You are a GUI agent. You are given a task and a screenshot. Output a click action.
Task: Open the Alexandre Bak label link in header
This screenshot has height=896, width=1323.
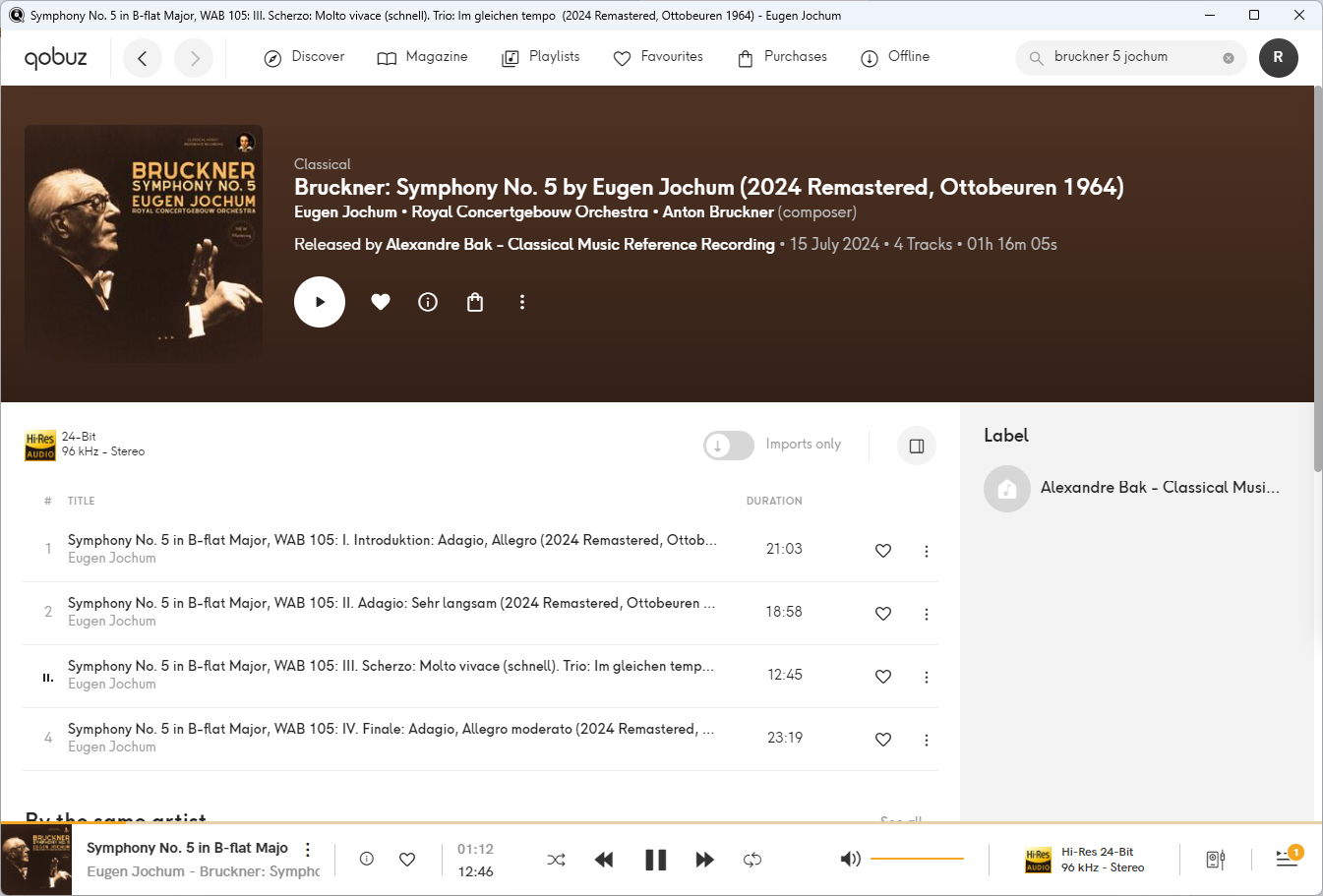[x=580, y=244]
